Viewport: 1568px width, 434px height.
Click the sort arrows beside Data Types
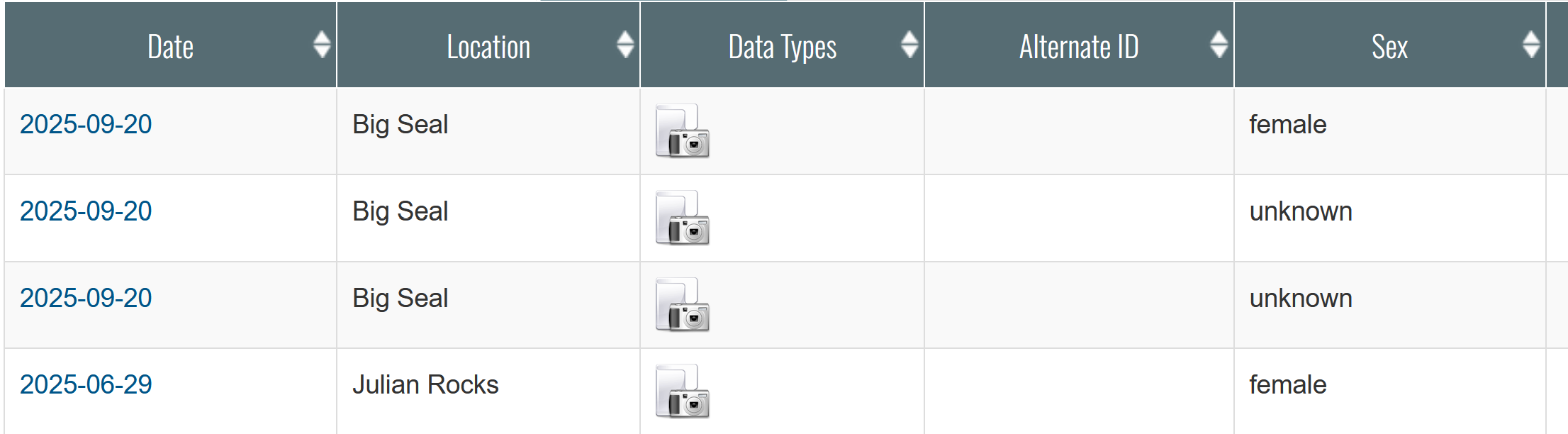click(909, 45)
